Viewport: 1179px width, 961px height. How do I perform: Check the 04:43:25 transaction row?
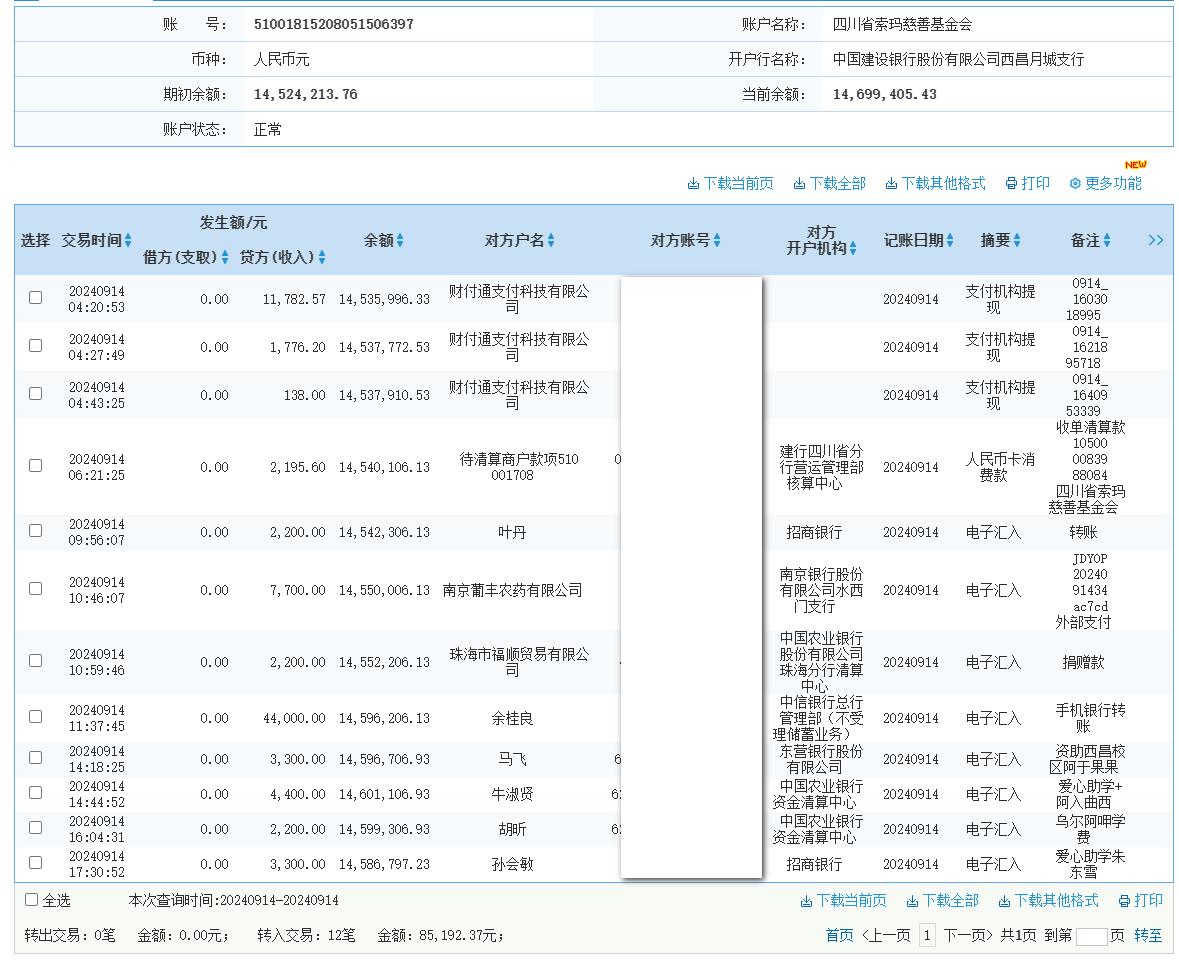pyautogui.click(x=35, y=394)
